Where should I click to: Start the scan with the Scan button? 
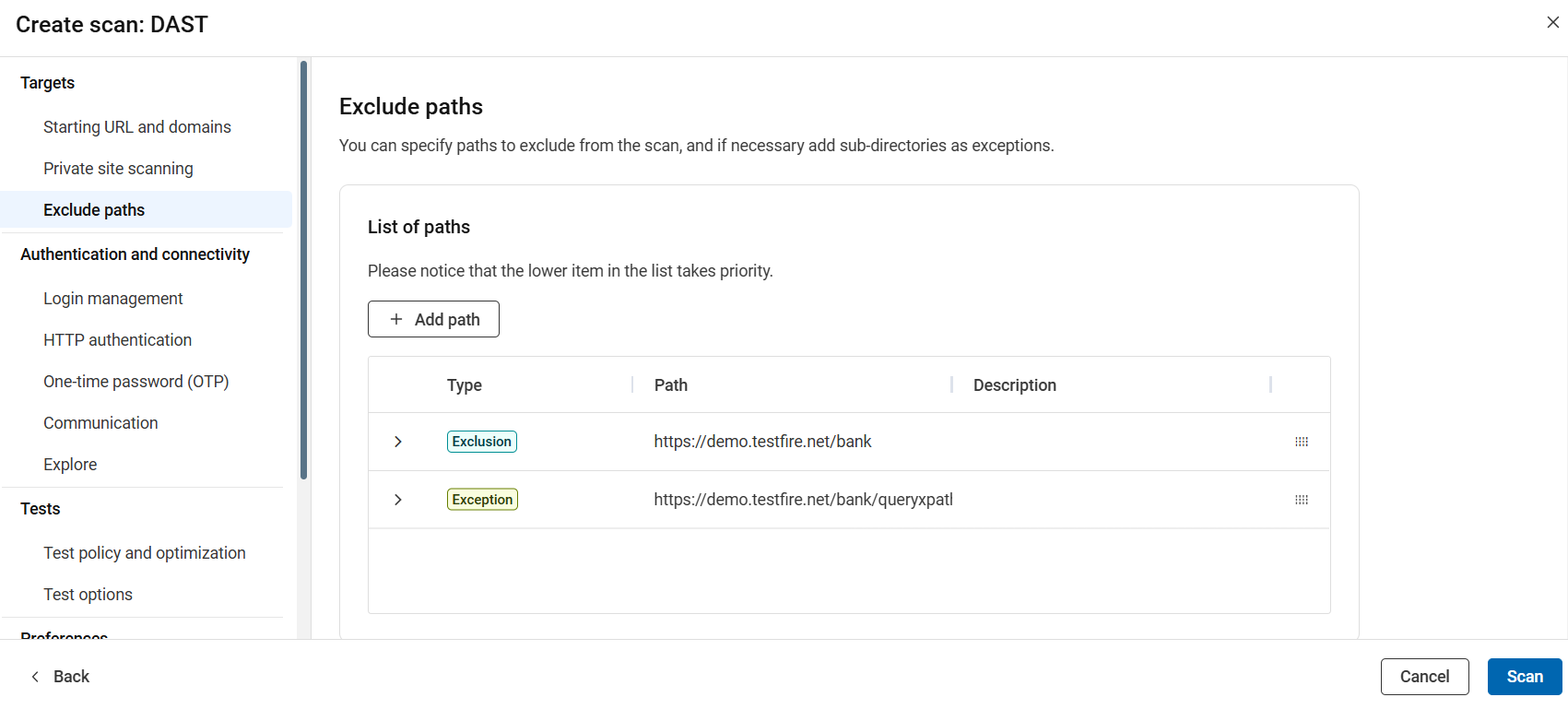[x=1524, y=676]
